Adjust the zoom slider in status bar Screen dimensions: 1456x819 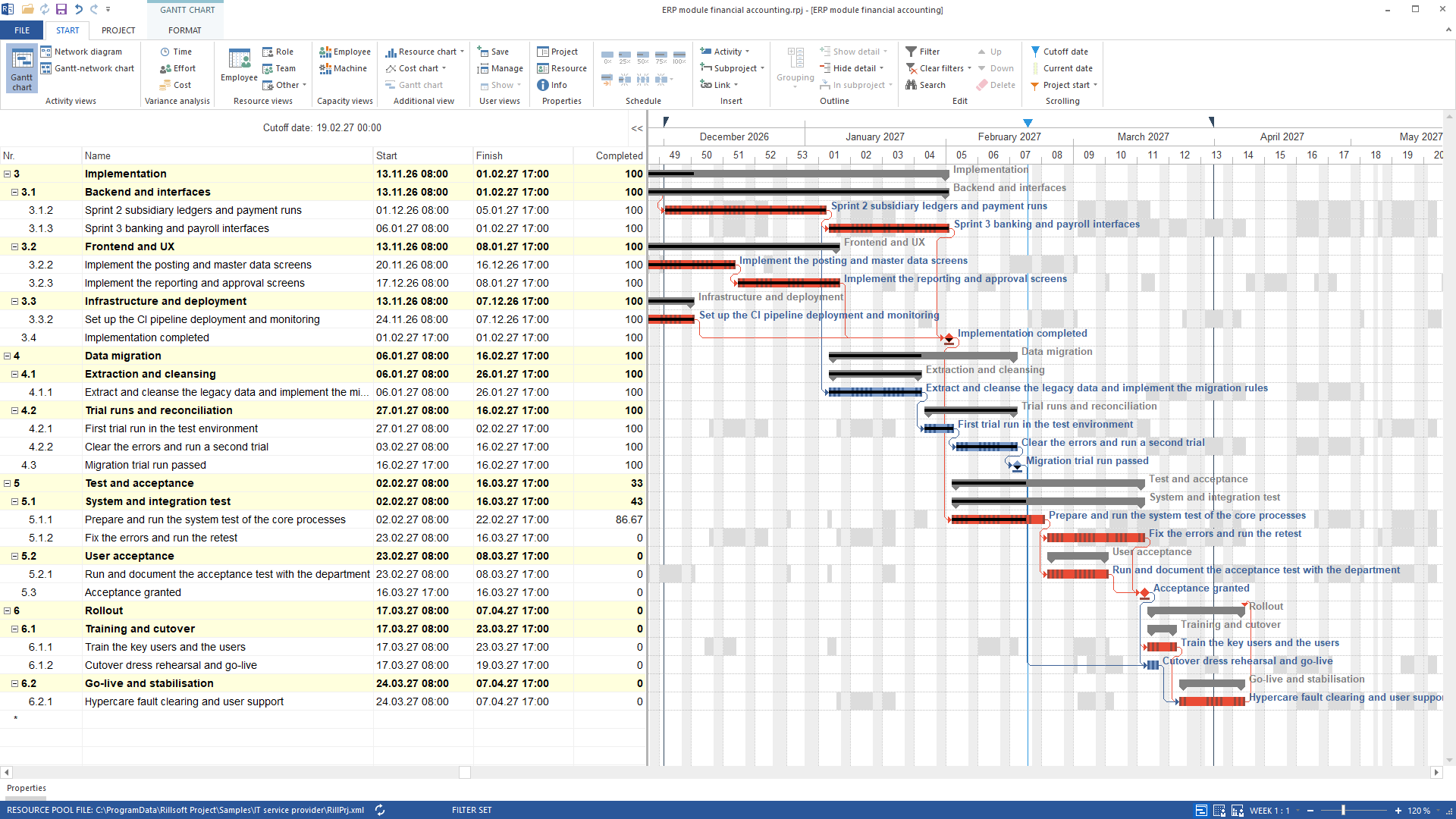coord(1343,810)
